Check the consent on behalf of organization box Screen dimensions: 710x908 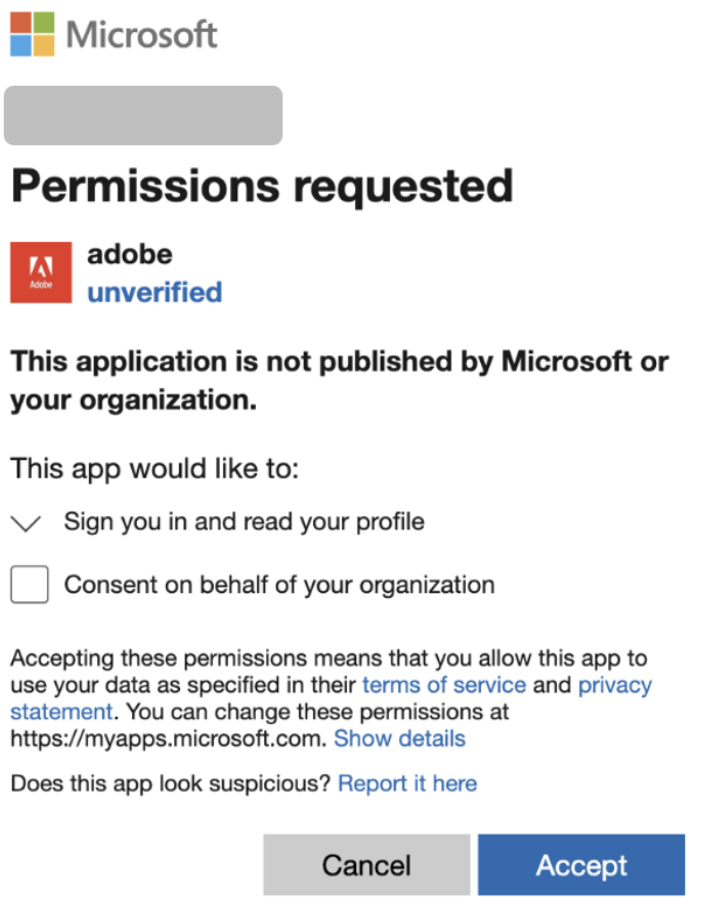29,584
